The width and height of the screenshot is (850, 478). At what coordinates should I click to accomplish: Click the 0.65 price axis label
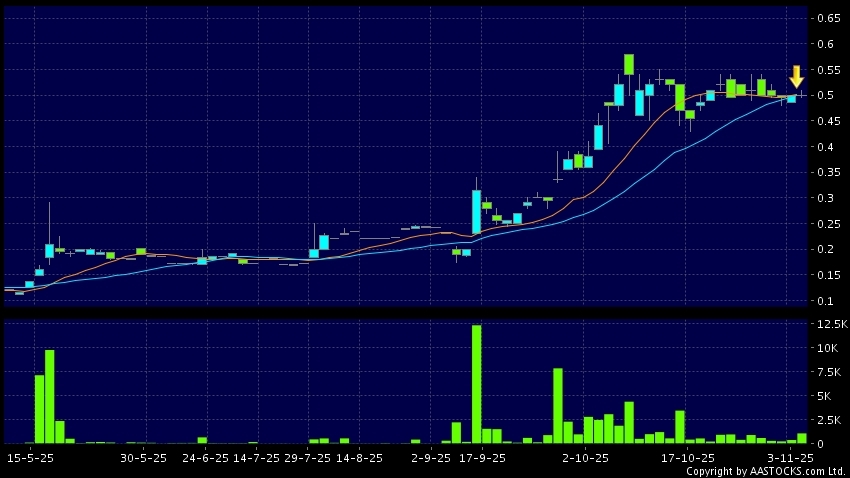pyautogui.click(x=831, y=19)
